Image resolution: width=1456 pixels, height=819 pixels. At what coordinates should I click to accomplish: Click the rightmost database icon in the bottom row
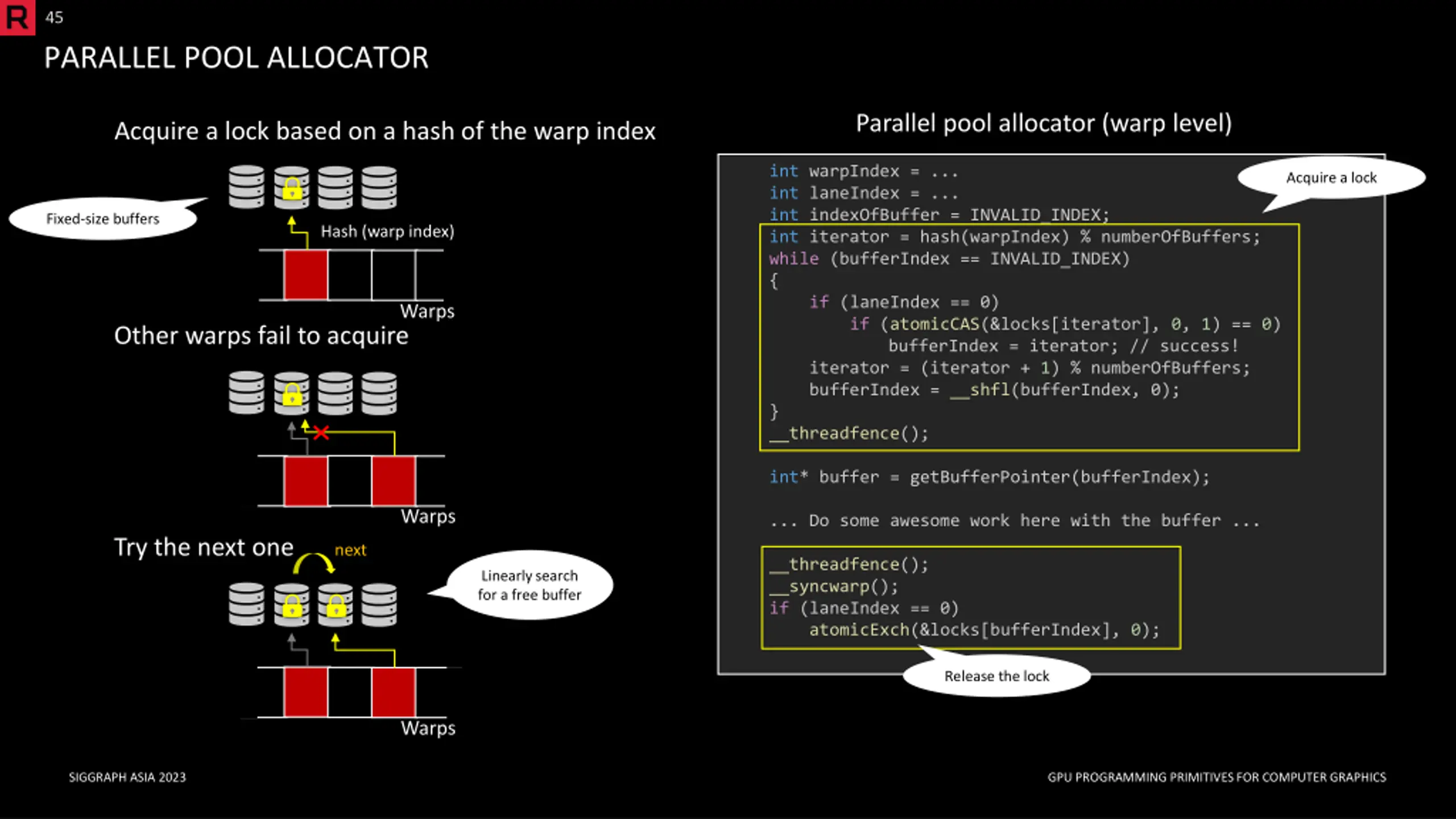(379, 605)
